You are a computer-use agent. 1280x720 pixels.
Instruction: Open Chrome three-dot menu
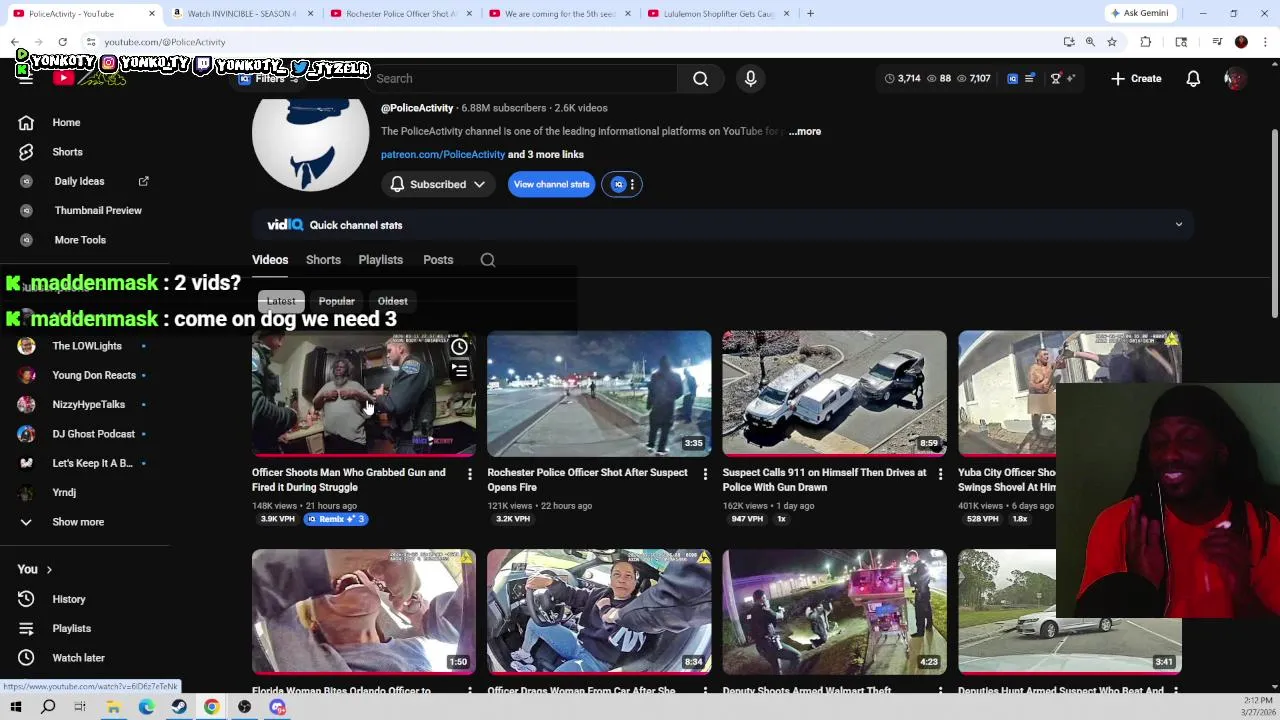(1265, 42)
